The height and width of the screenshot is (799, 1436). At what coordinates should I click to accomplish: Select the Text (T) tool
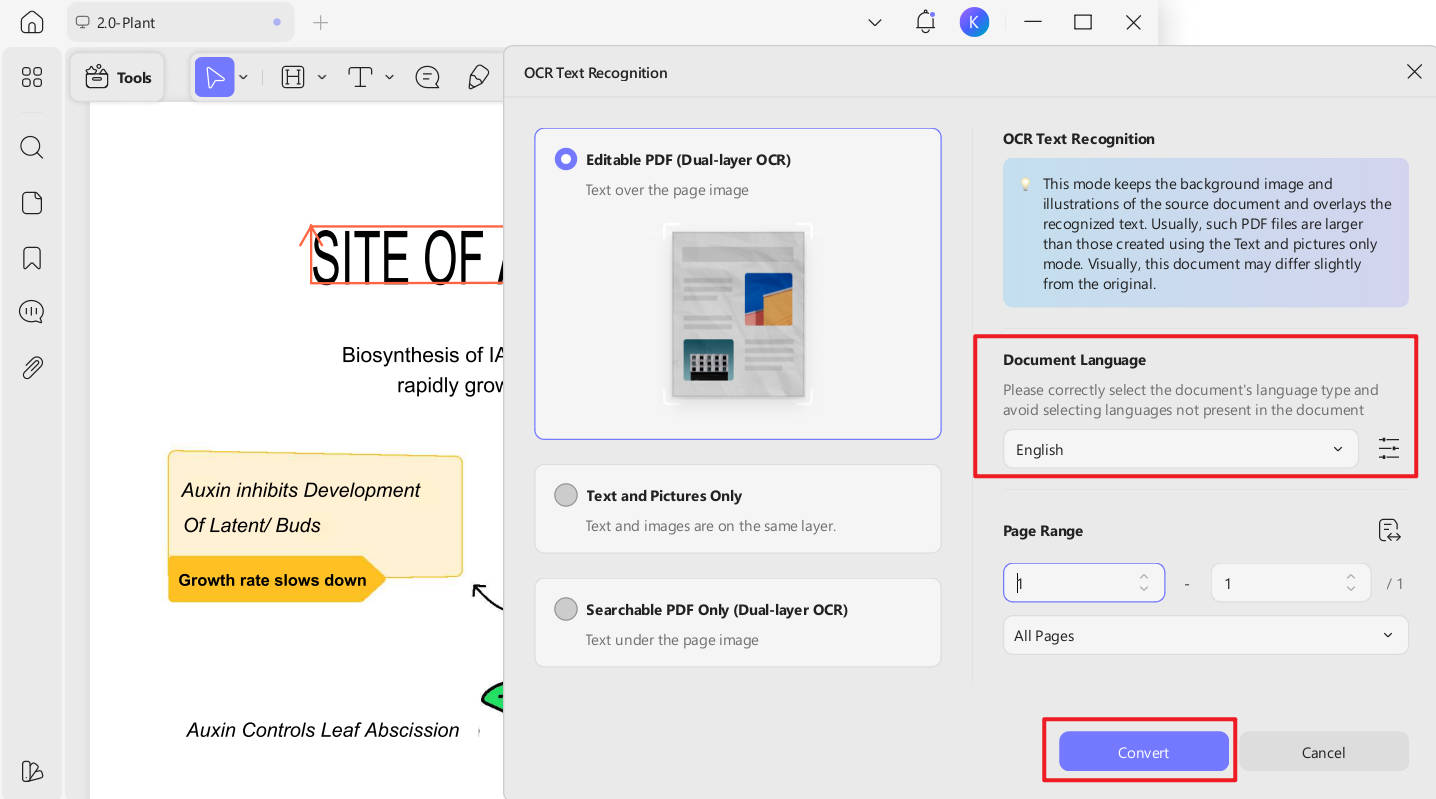click(361, 77)
